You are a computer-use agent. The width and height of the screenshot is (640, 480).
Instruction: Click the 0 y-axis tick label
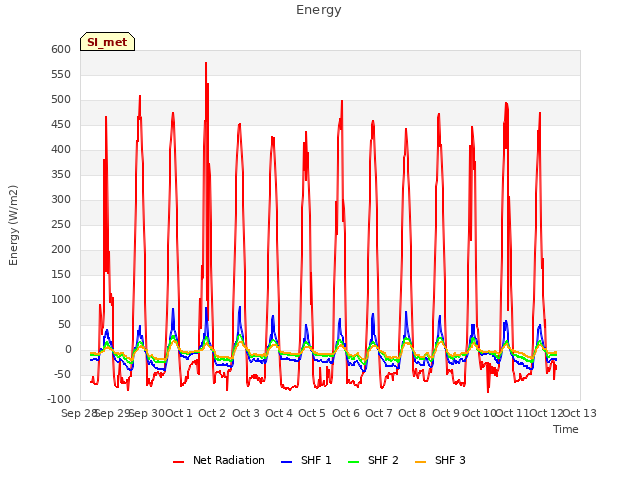click(x=68, y=350)
